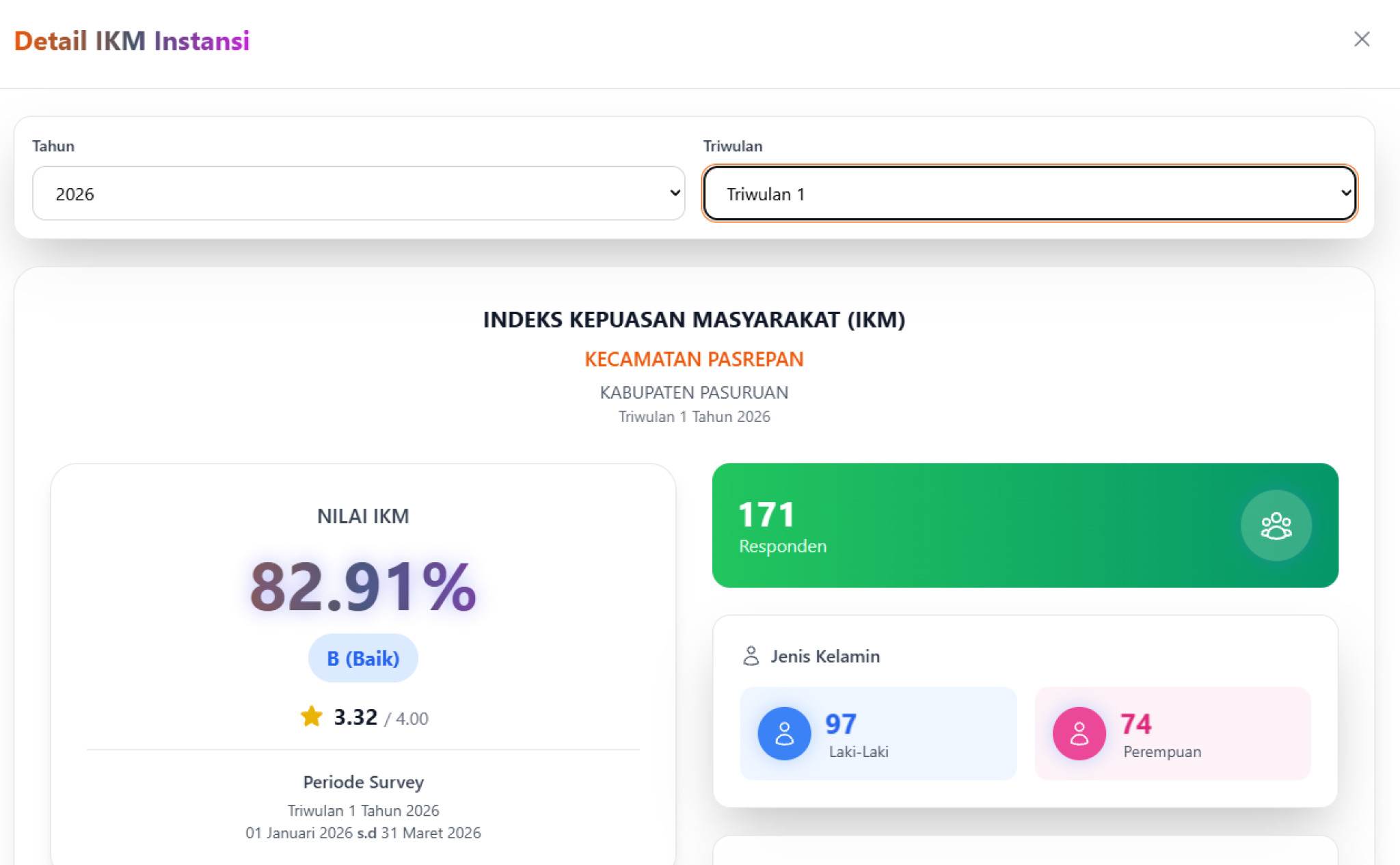Click the Tahun field label

tap(53, 146)
